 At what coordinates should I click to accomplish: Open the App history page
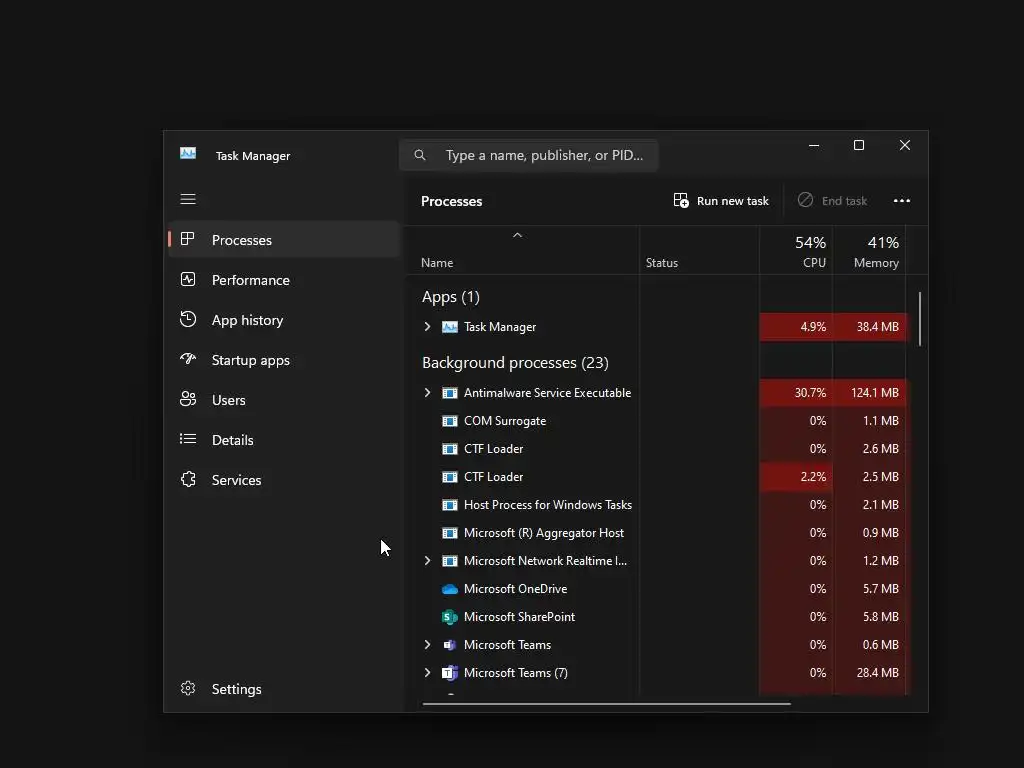tap(284, 320)
